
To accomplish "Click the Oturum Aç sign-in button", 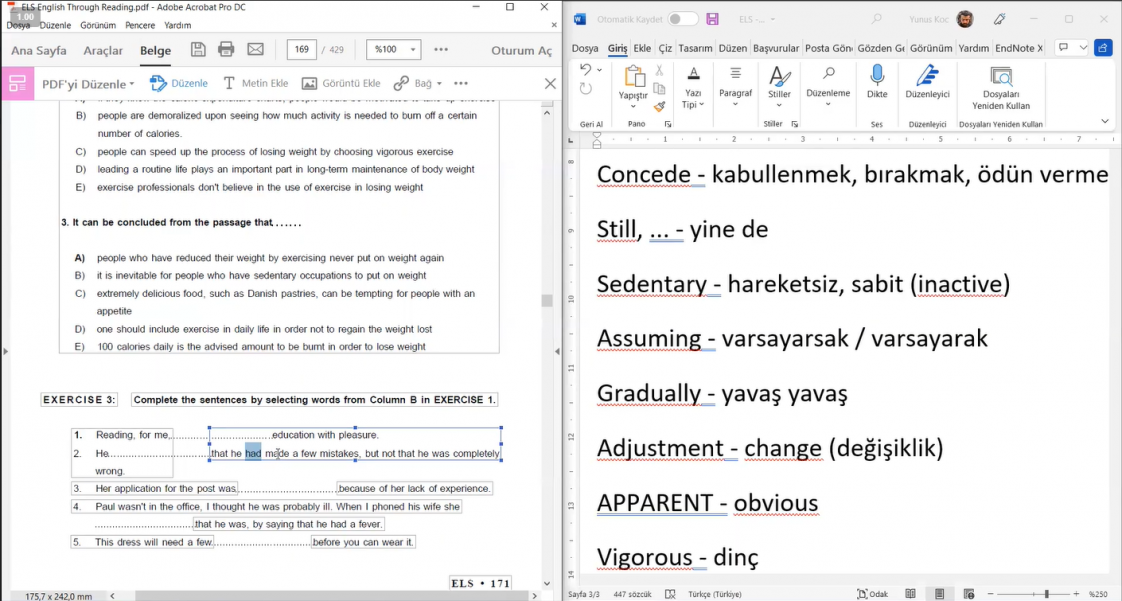I will [x=521, y=50].
